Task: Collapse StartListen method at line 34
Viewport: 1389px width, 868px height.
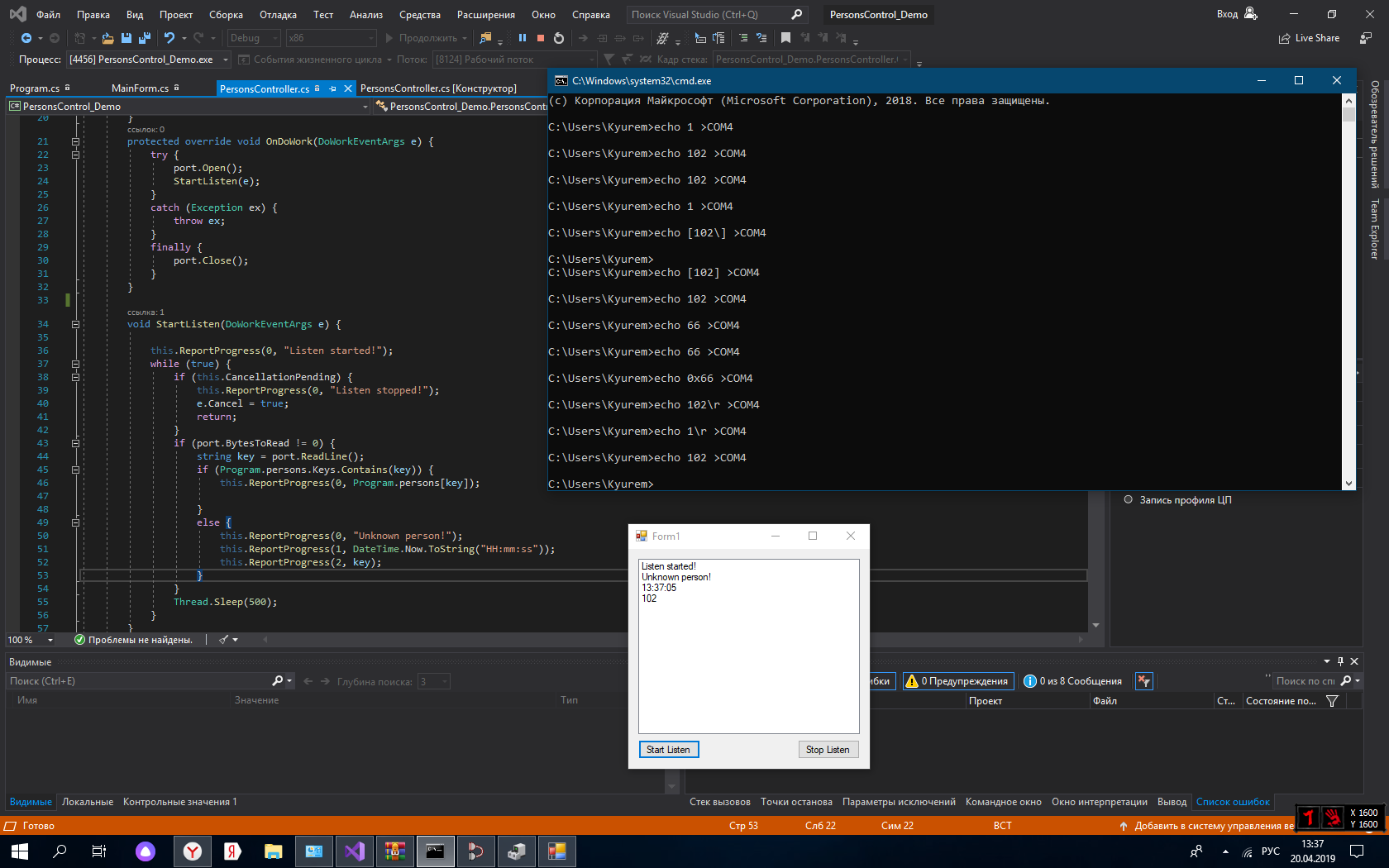Action: point(75,324)
